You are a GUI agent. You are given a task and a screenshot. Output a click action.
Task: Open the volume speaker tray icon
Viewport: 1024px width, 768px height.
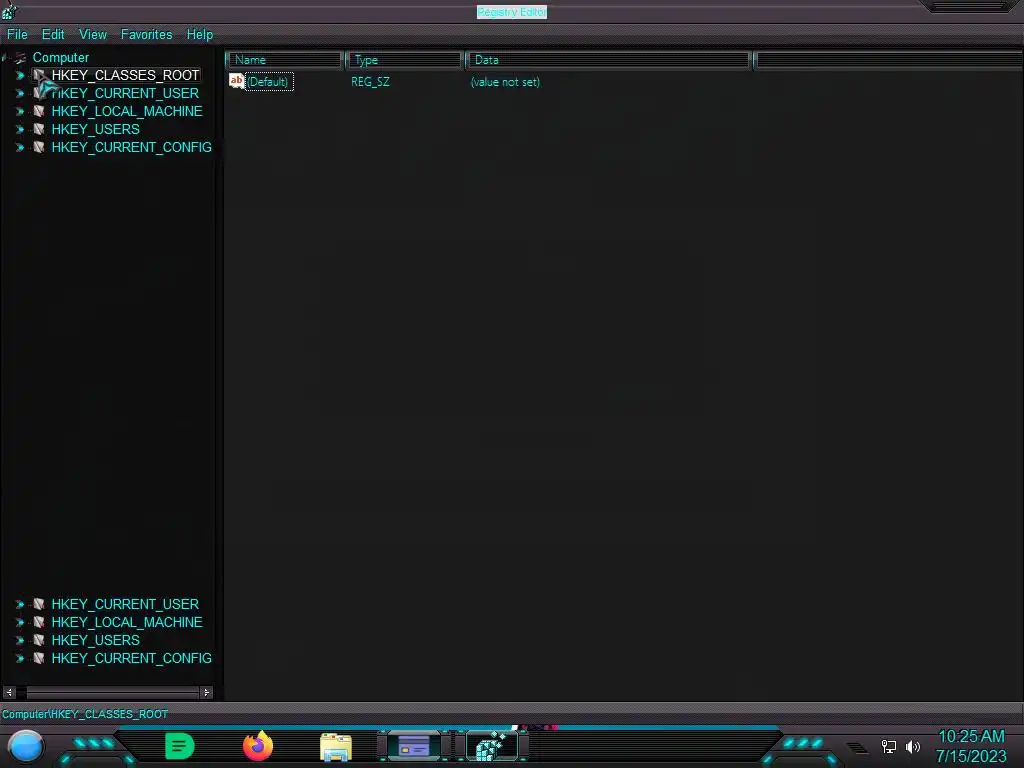click(913, 746)
